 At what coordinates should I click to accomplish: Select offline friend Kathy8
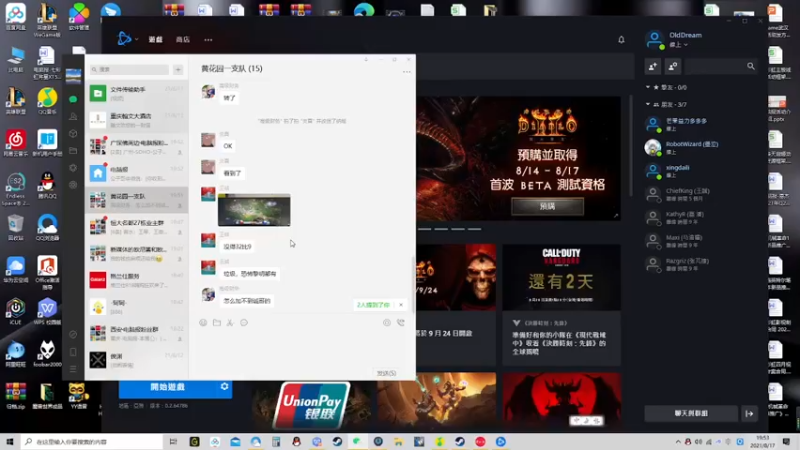tap(699, 218)
